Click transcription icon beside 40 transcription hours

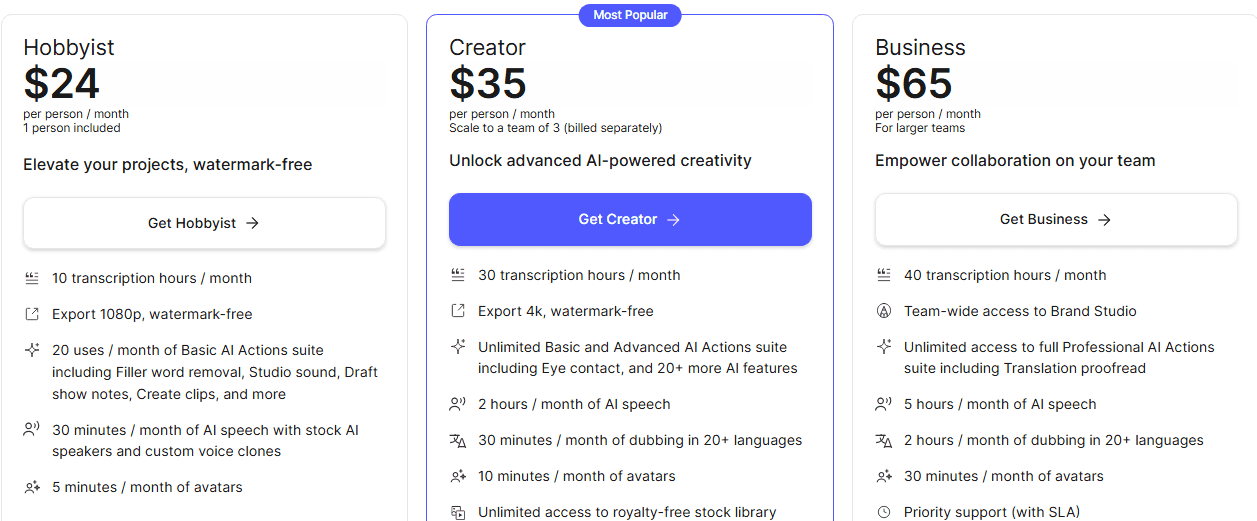coord(884,275)
